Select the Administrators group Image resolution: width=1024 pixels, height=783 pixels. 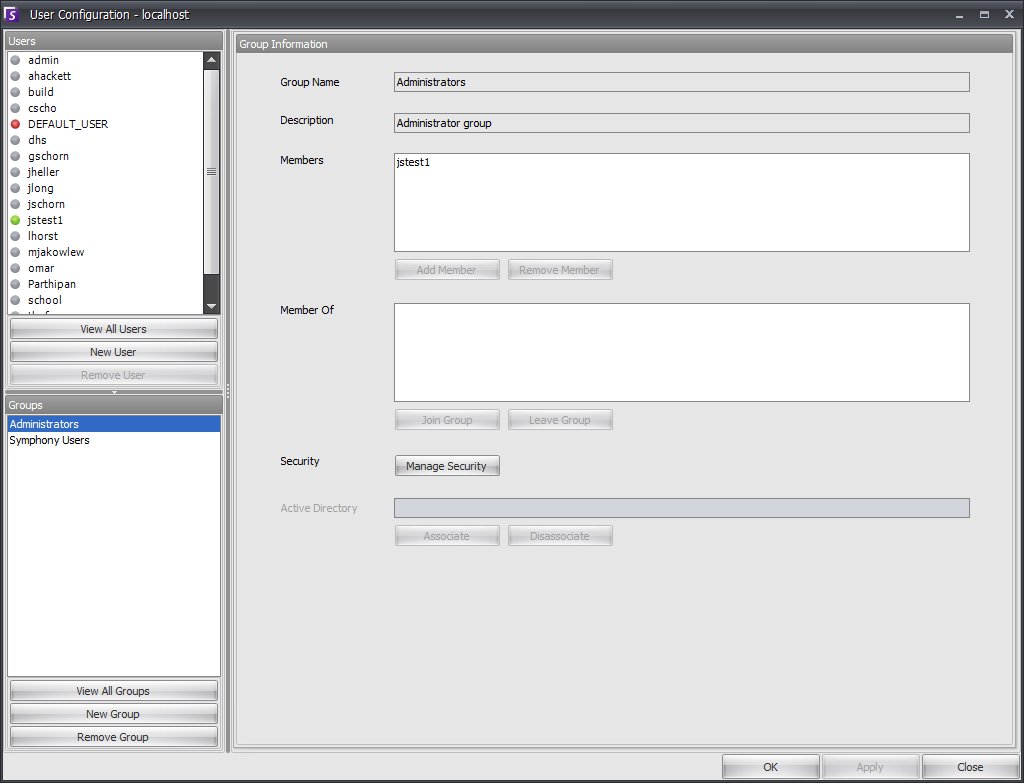tap(114, 424)
